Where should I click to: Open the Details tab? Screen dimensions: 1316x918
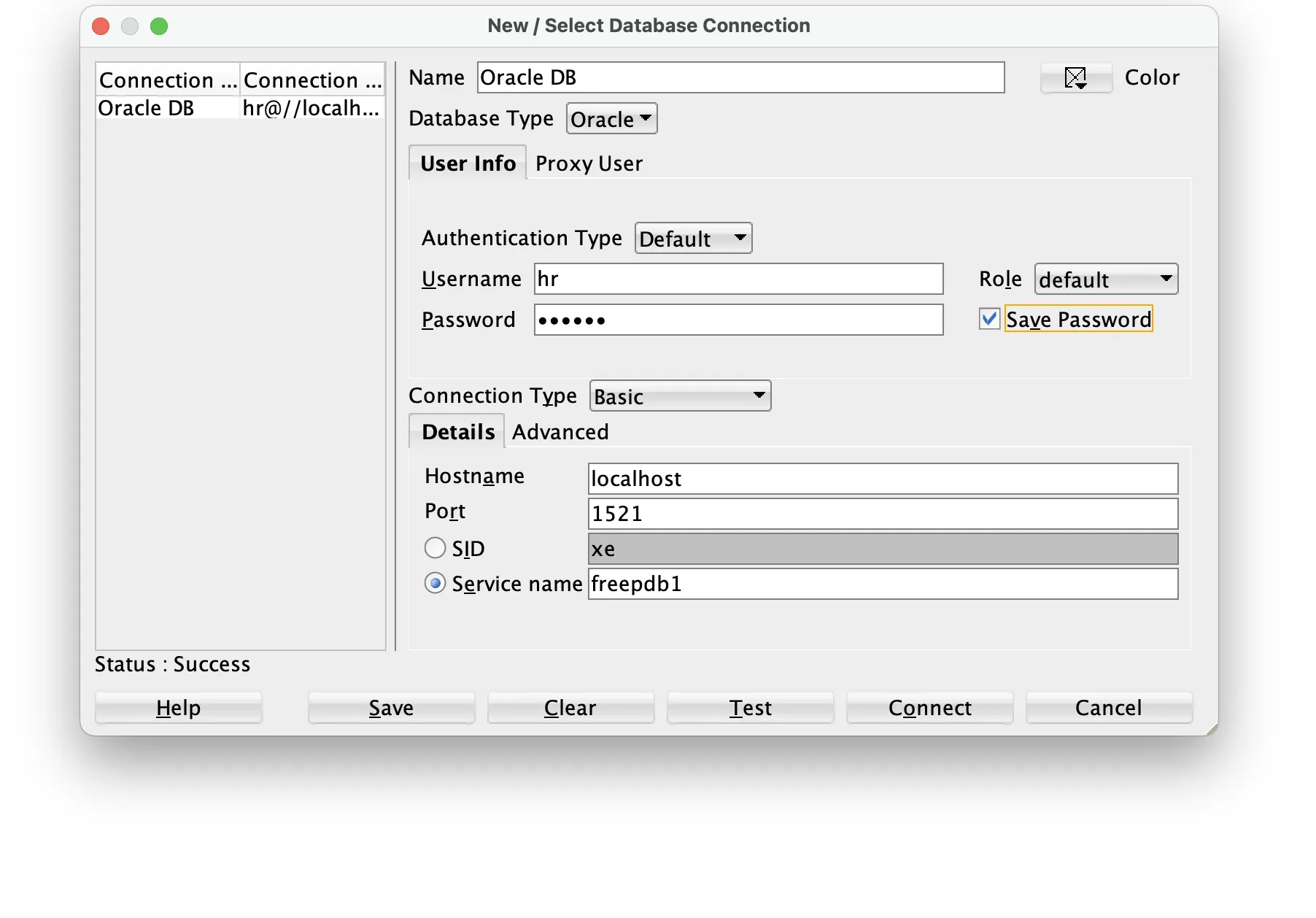458,432
